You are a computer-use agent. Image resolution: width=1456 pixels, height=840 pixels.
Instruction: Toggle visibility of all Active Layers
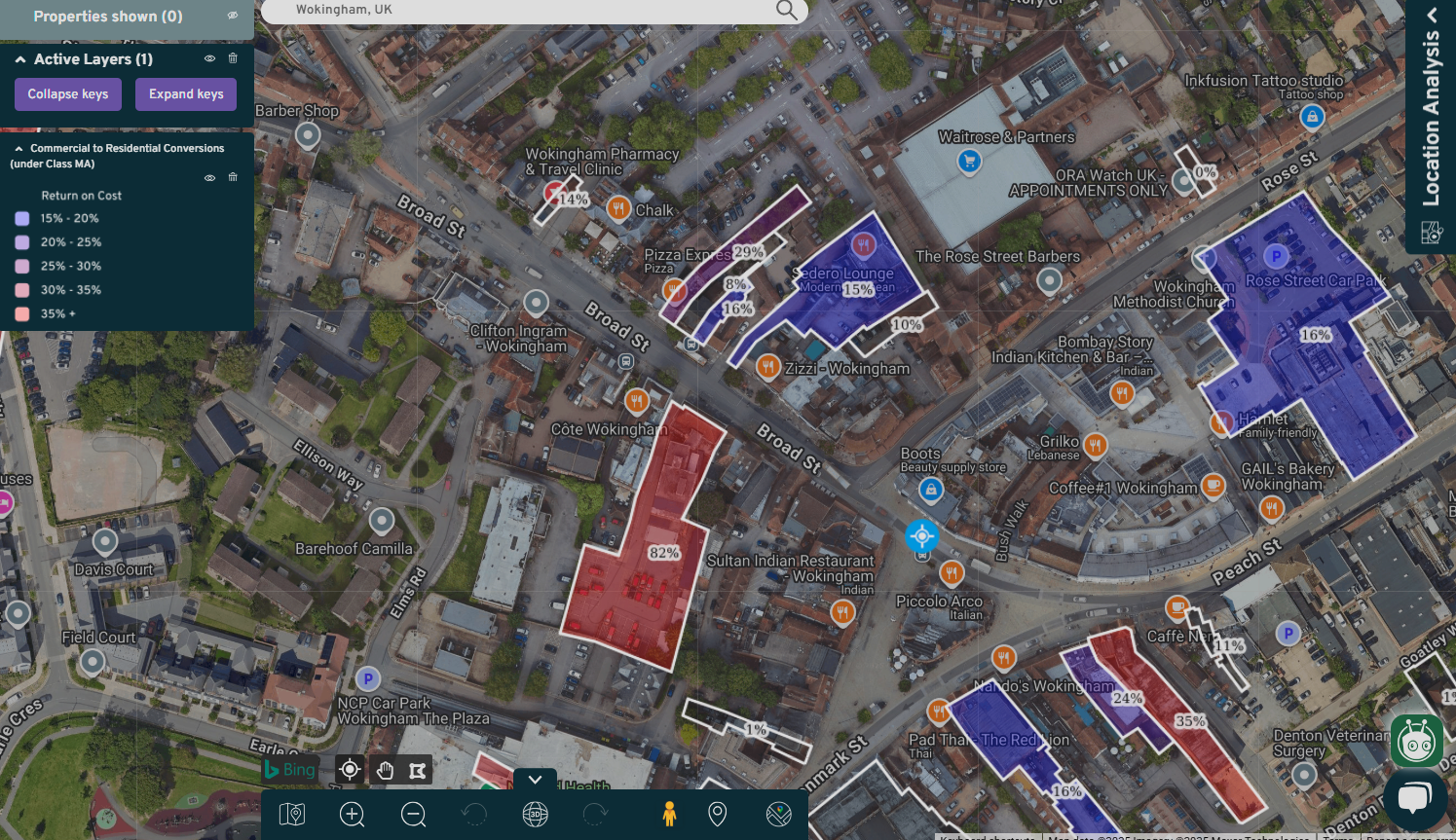[x=209, y=58]
